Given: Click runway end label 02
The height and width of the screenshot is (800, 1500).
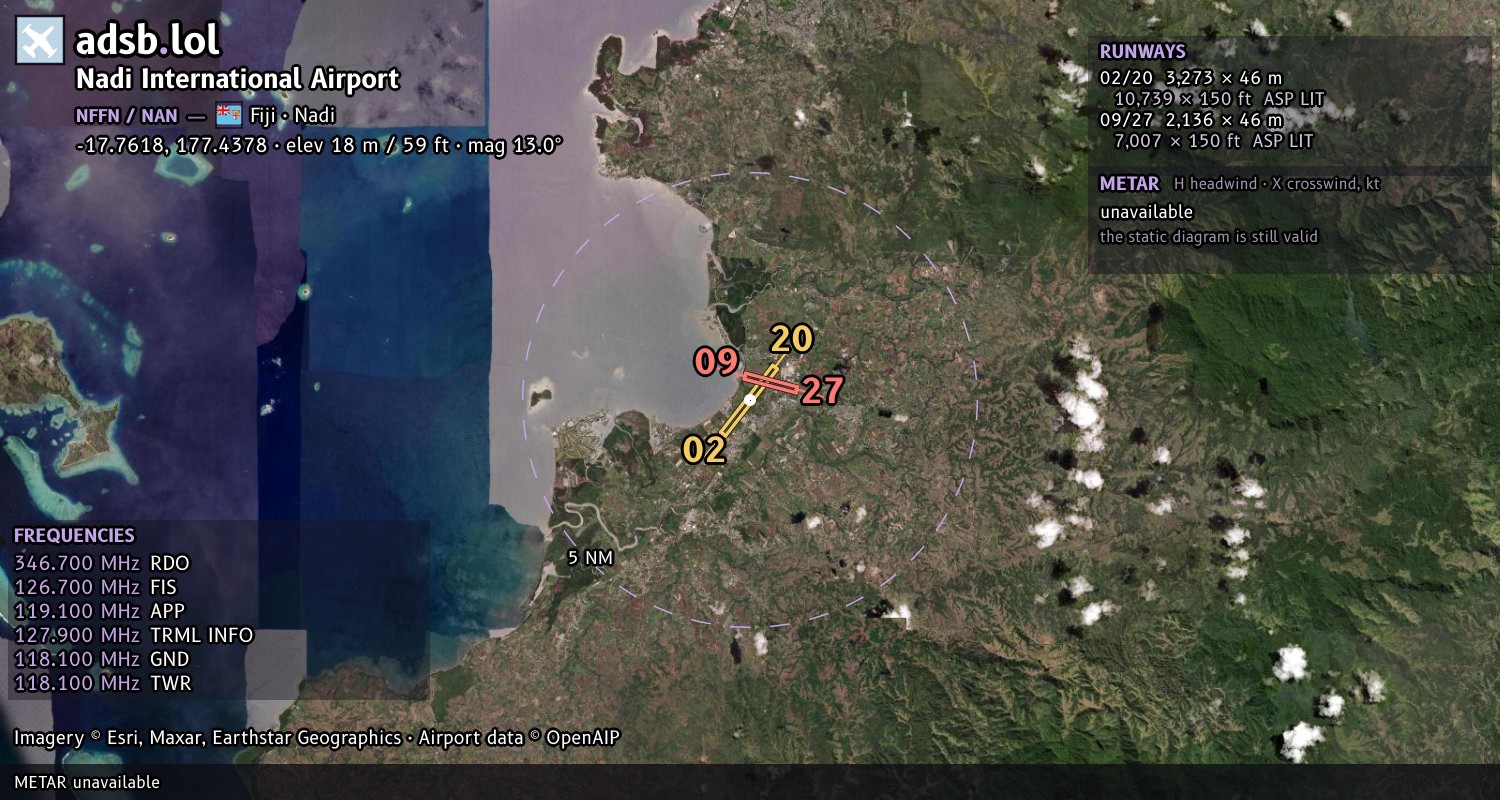Looking at the screenshot, I should coord(704,450).
